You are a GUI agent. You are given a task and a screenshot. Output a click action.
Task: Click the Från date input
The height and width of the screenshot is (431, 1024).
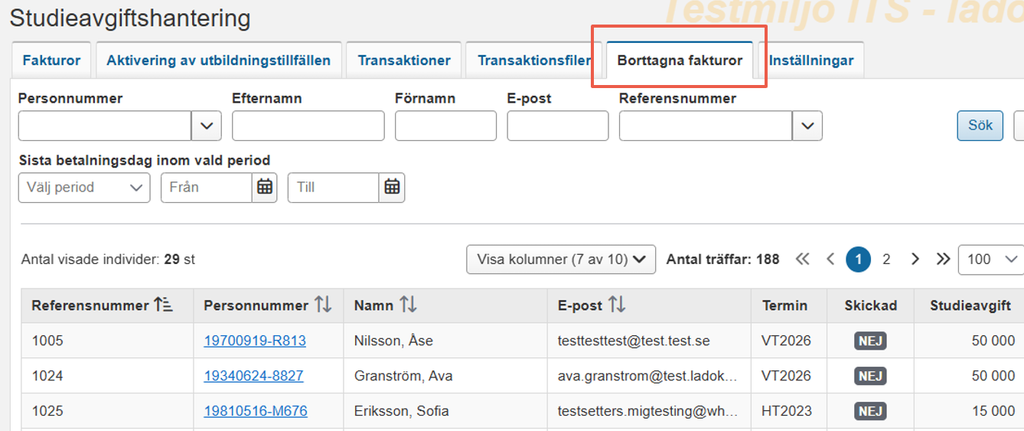pyautogui.click(x=206, y=187)
